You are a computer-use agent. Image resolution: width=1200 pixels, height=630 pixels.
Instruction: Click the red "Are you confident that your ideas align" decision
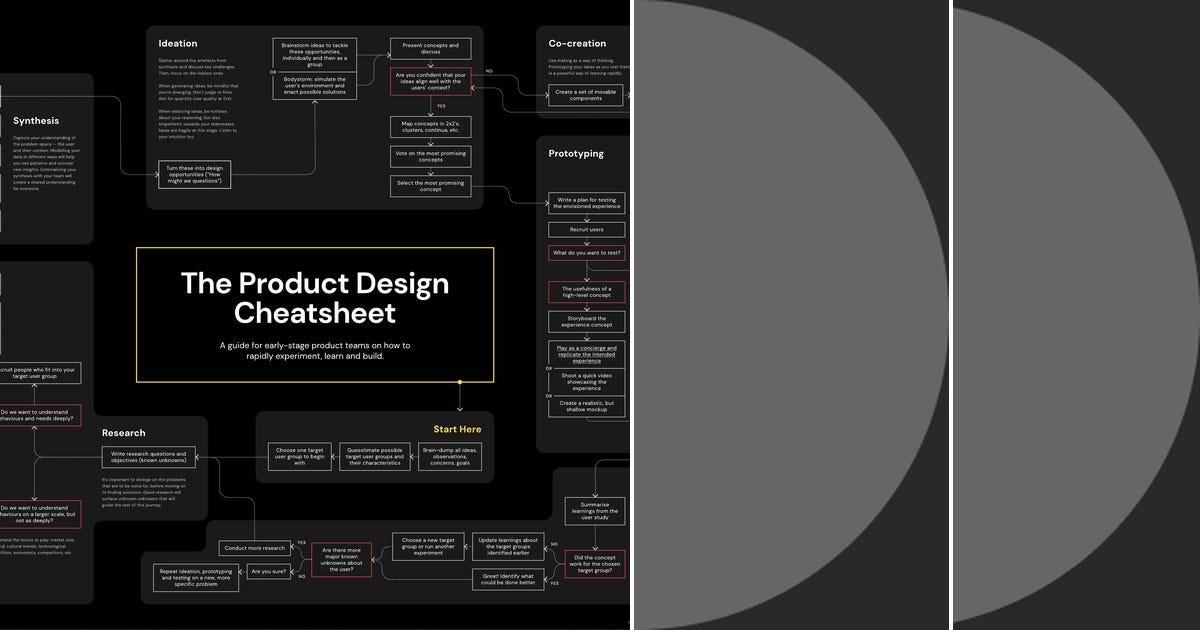(430, 81)
